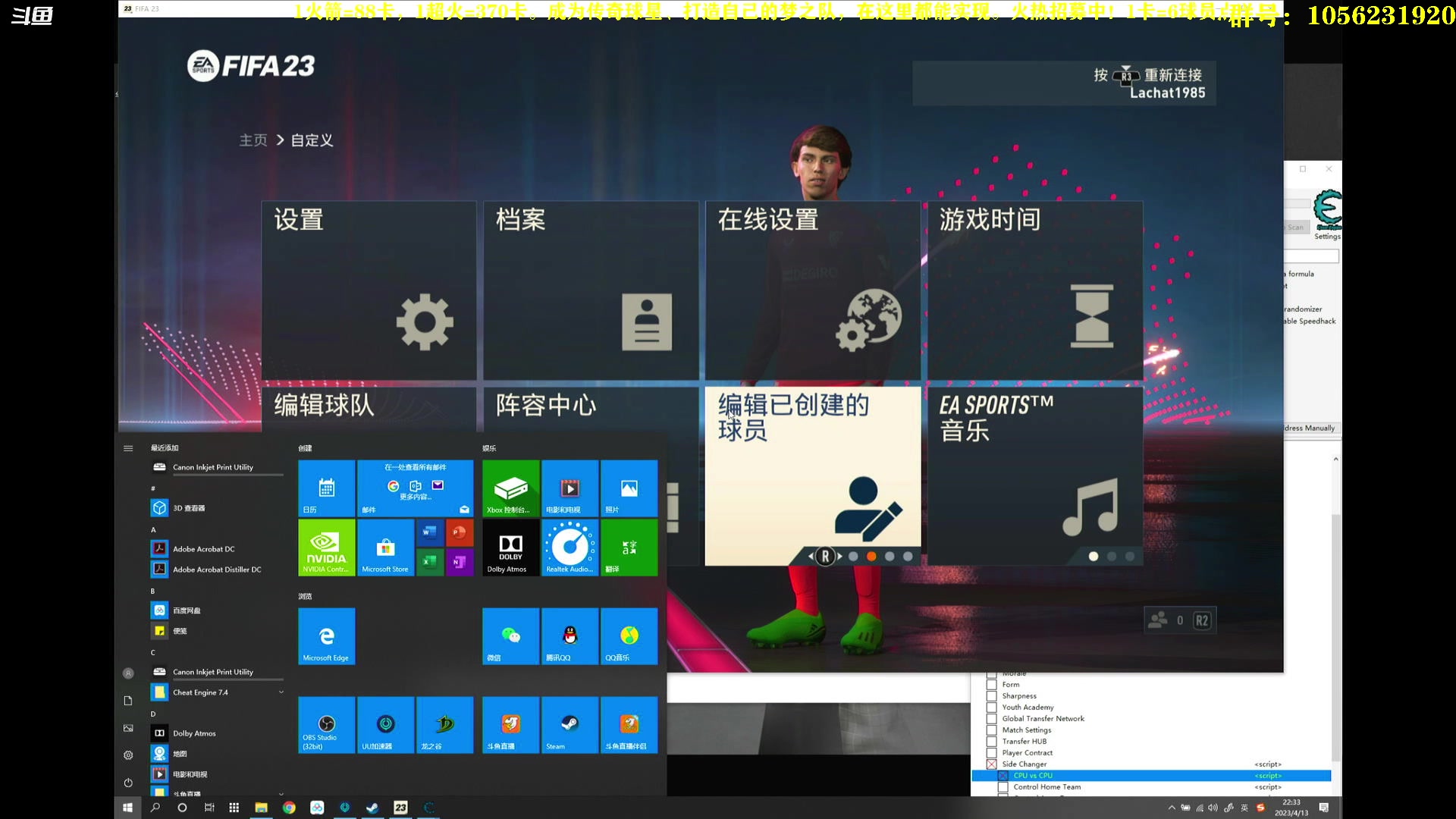Click the volume icon in system tray
The height and width of the screenshot is (819, 1456).
[1213, 808]
